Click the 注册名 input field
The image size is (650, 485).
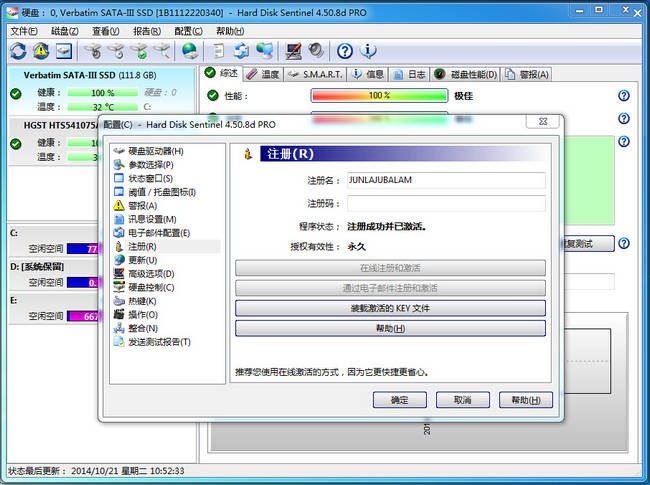[446, 180]
